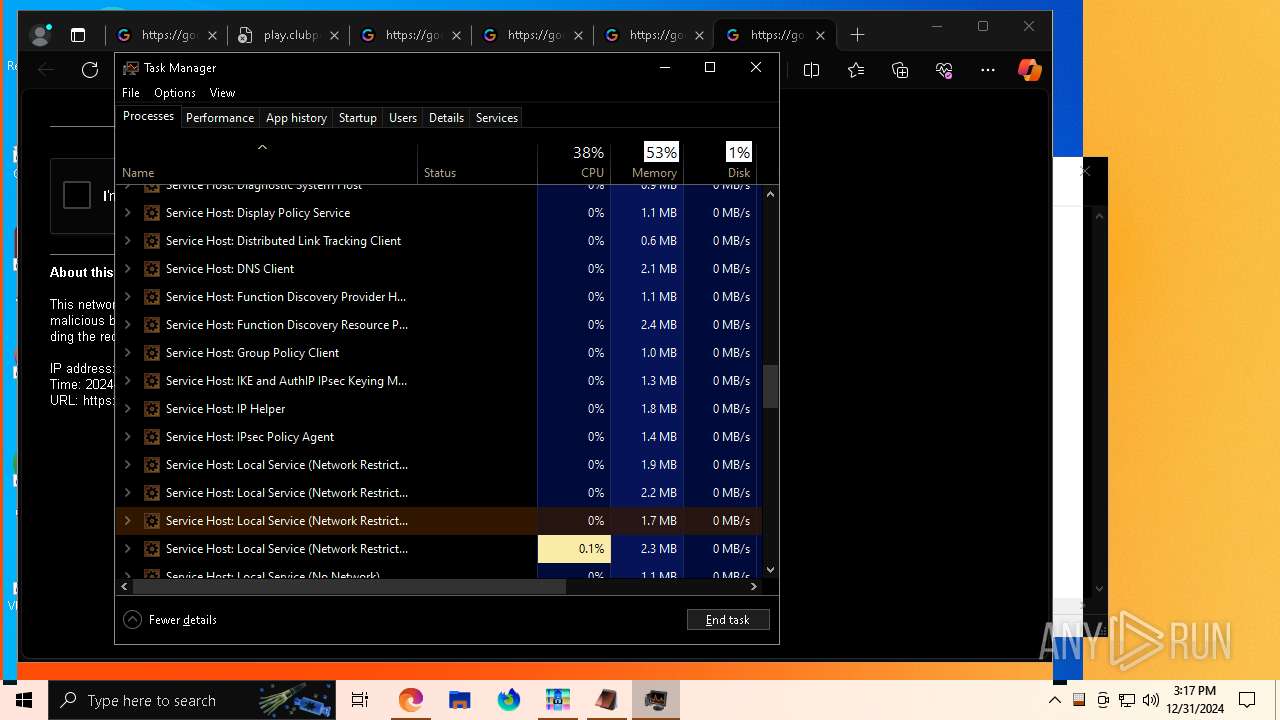Click in the taskbar search box
The height and width of the screenshot is (720, 1280).
192,700
